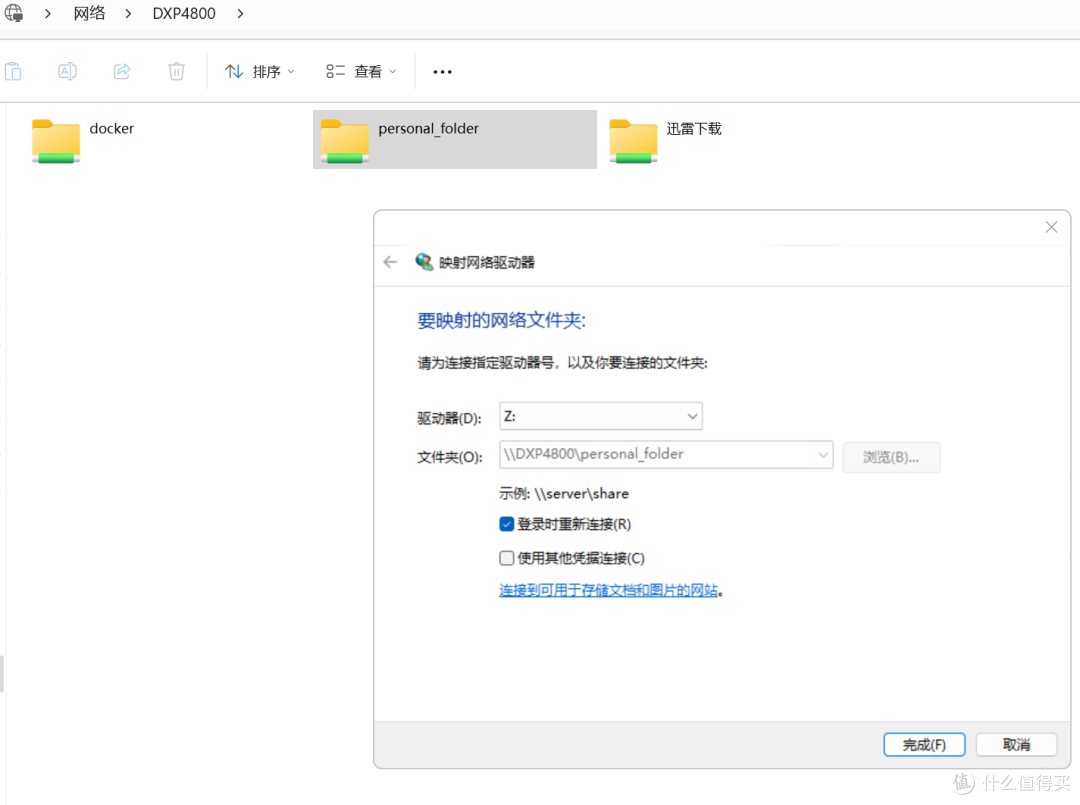Open link 连接到可用于存储文档和图片的网站

click(x=609, y=590)
